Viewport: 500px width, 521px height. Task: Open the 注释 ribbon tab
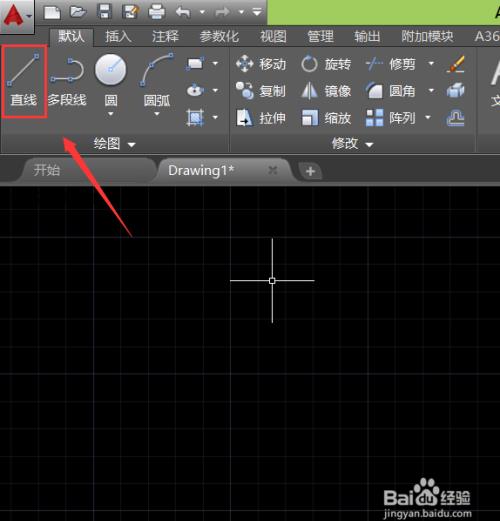(165, 36)
